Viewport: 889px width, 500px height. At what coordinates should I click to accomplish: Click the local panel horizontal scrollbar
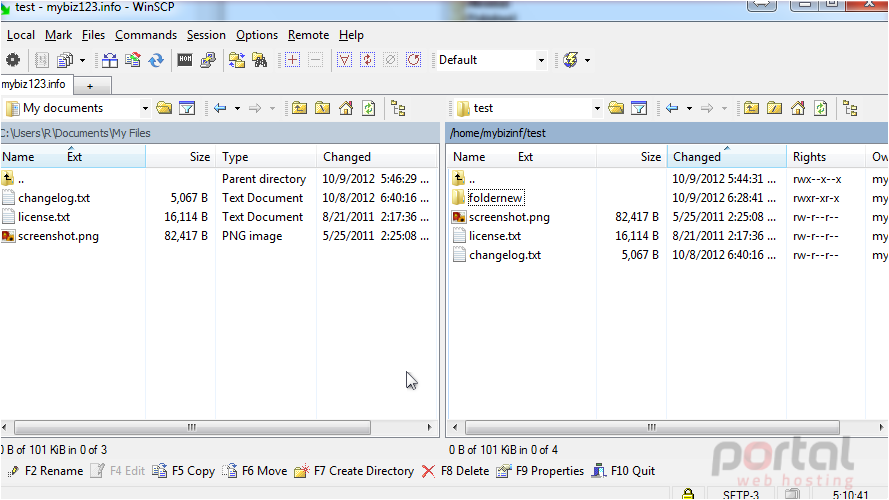coord(192,427)
